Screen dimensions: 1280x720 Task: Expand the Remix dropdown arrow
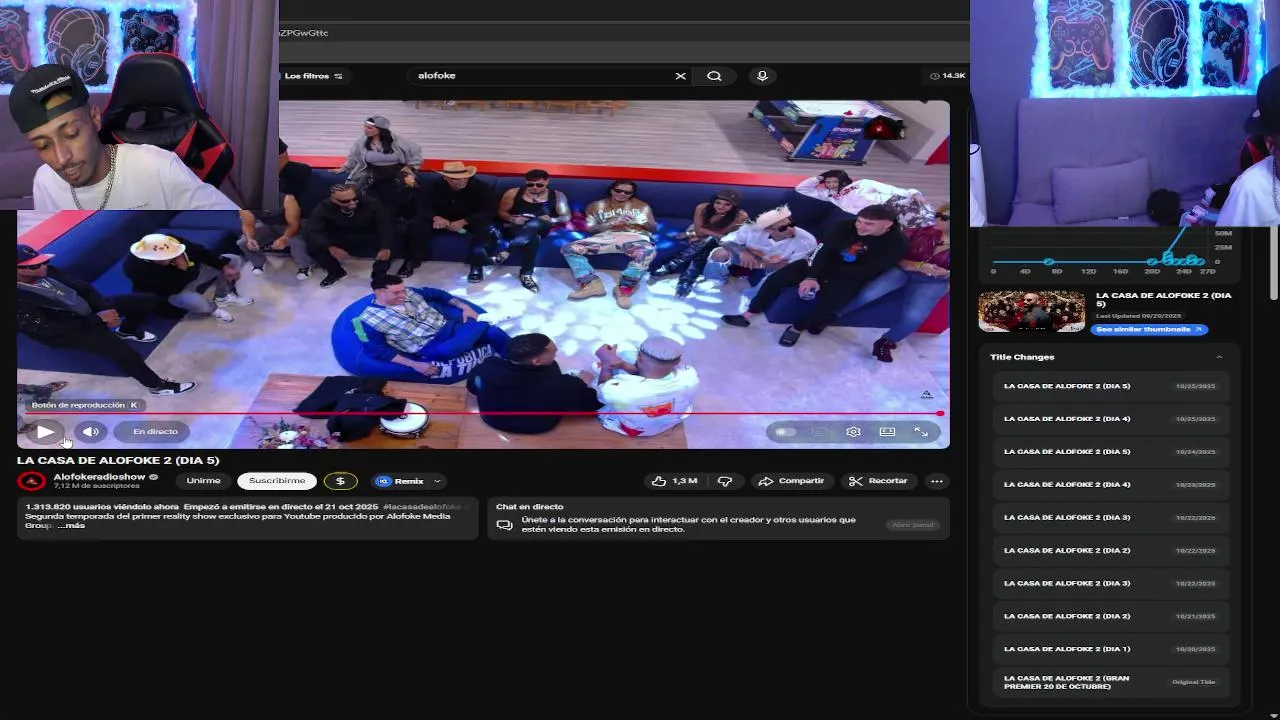tap(437, 481)
